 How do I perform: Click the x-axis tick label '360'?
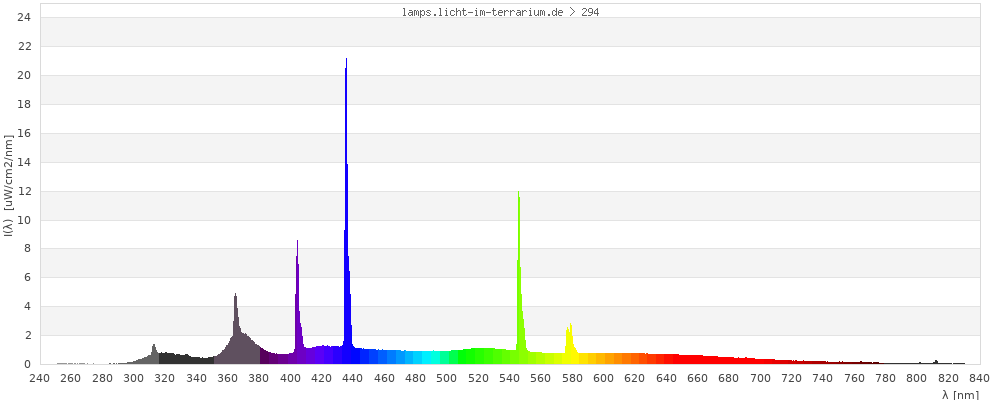(x=228, y=378)
